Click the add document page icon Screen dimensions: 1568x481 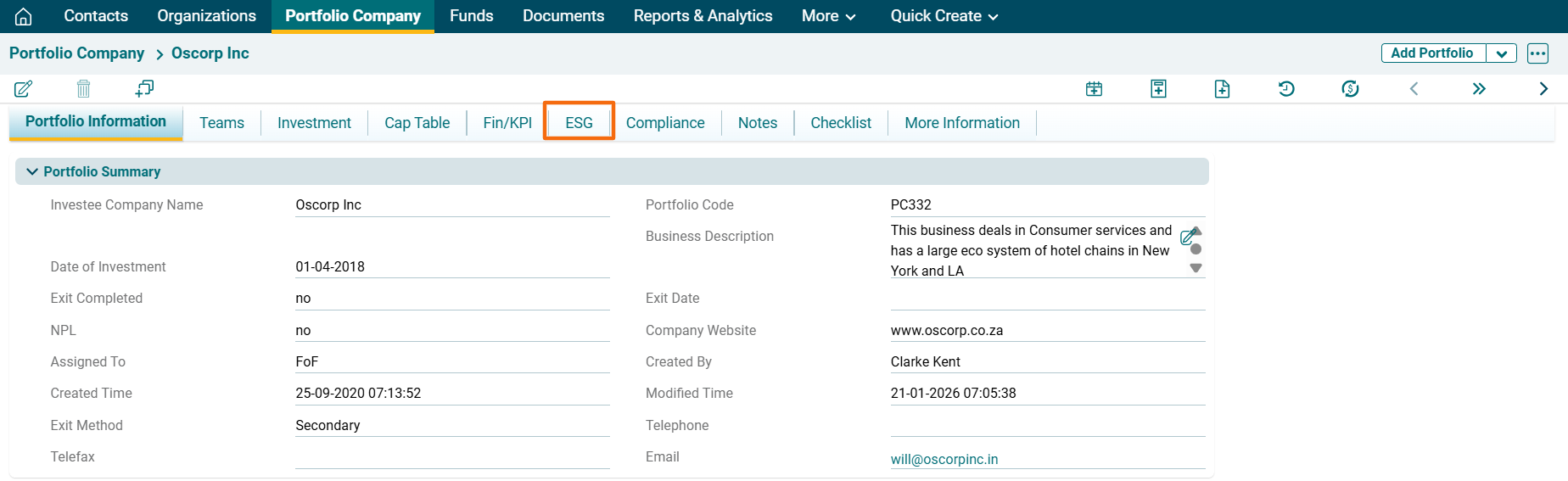[1222, 89]
